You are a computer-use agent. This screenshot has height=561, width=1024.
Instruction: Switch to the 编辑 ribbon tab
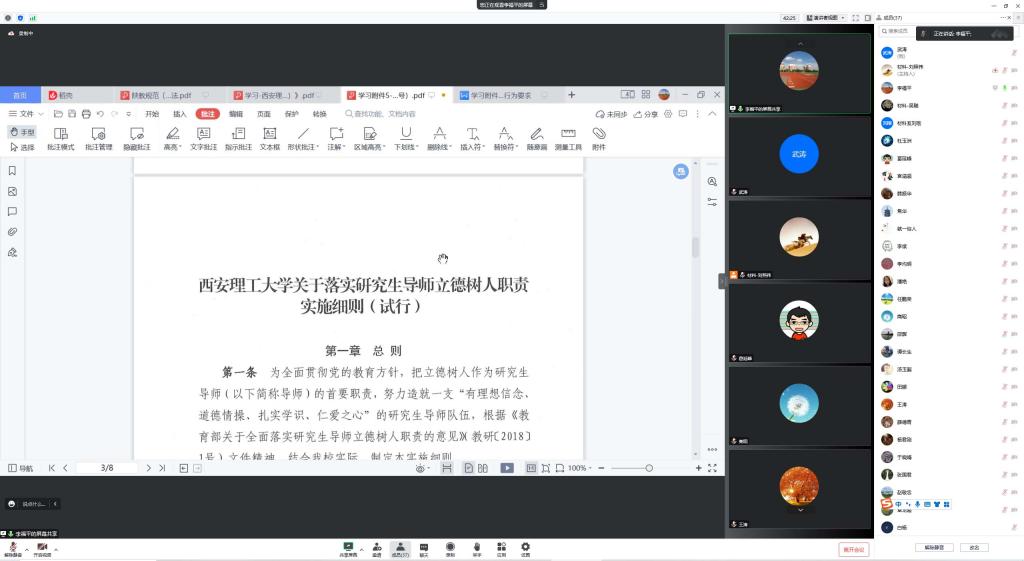coord(236,114)
